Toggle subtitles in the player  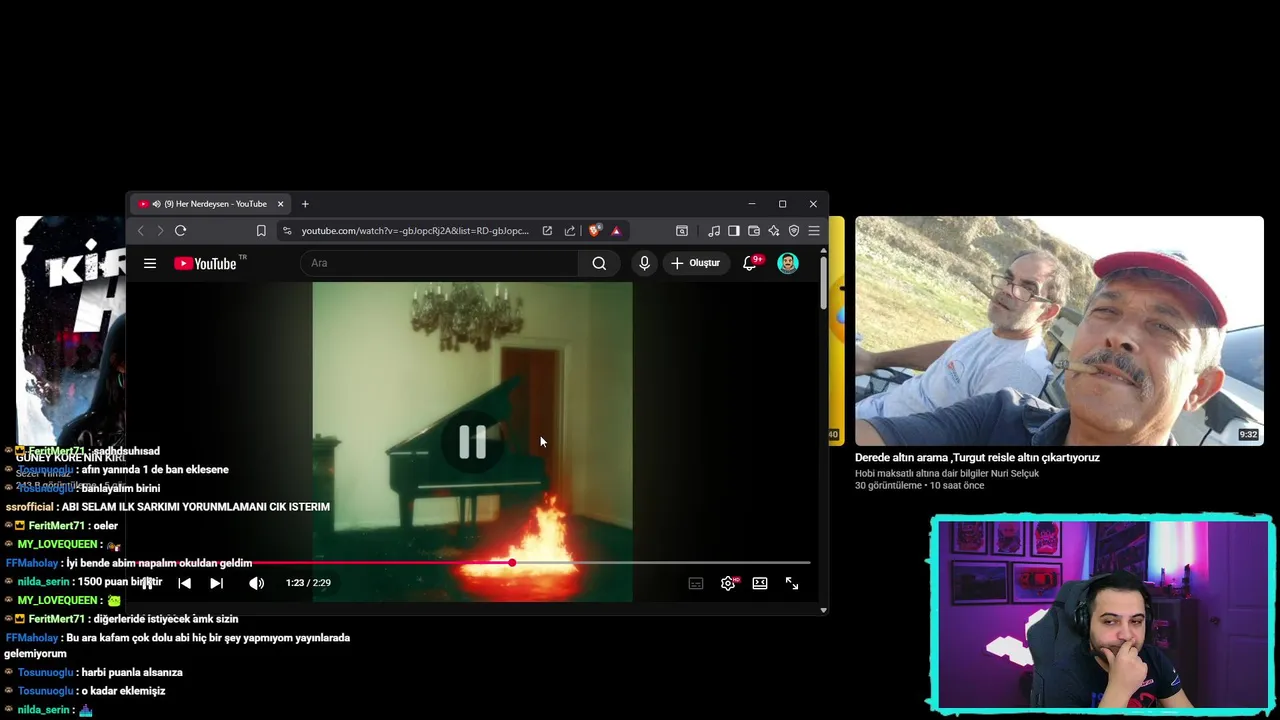696,583
